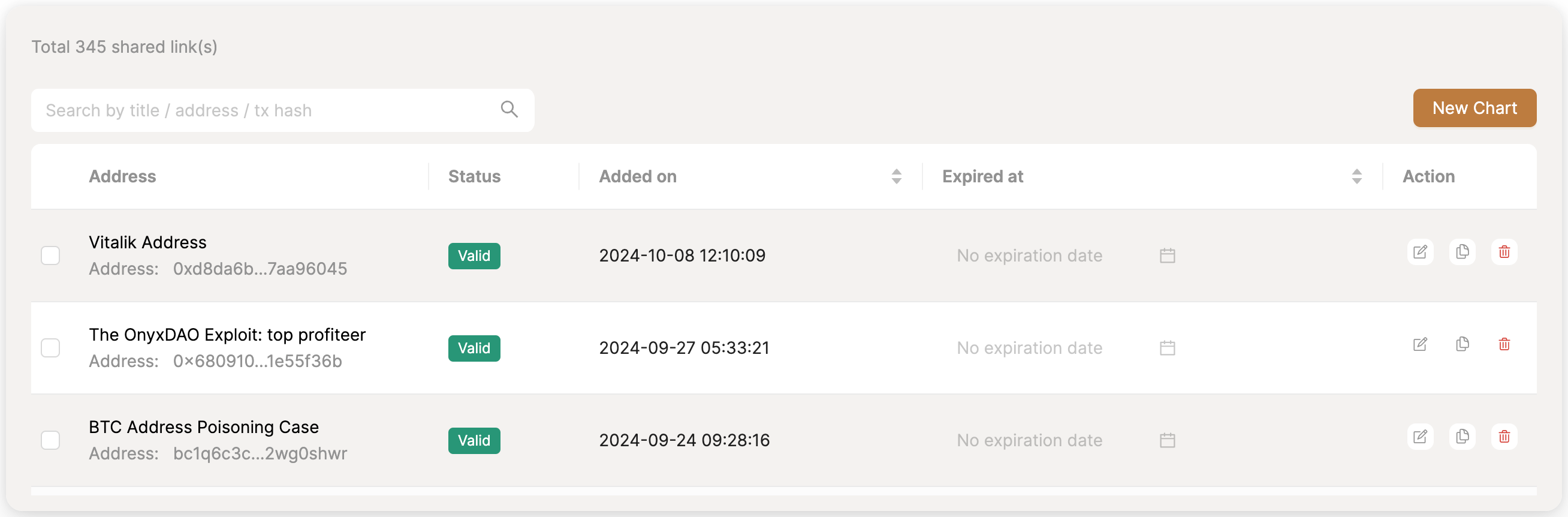The height and width of the screenshot is (517, 1568).
Task: Copy the Vitalik Address shared link
Action: pos(1462,252)
